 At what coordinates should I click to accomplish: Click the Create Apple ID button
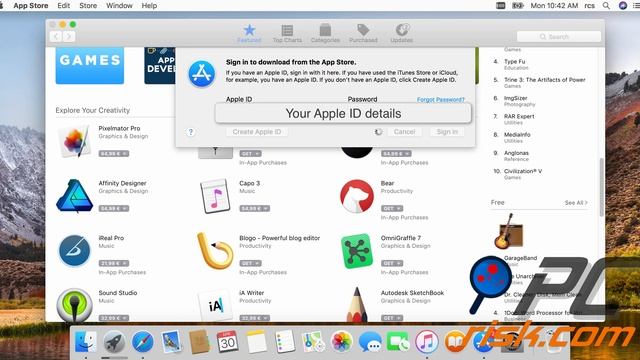click(x=257, y=132)
